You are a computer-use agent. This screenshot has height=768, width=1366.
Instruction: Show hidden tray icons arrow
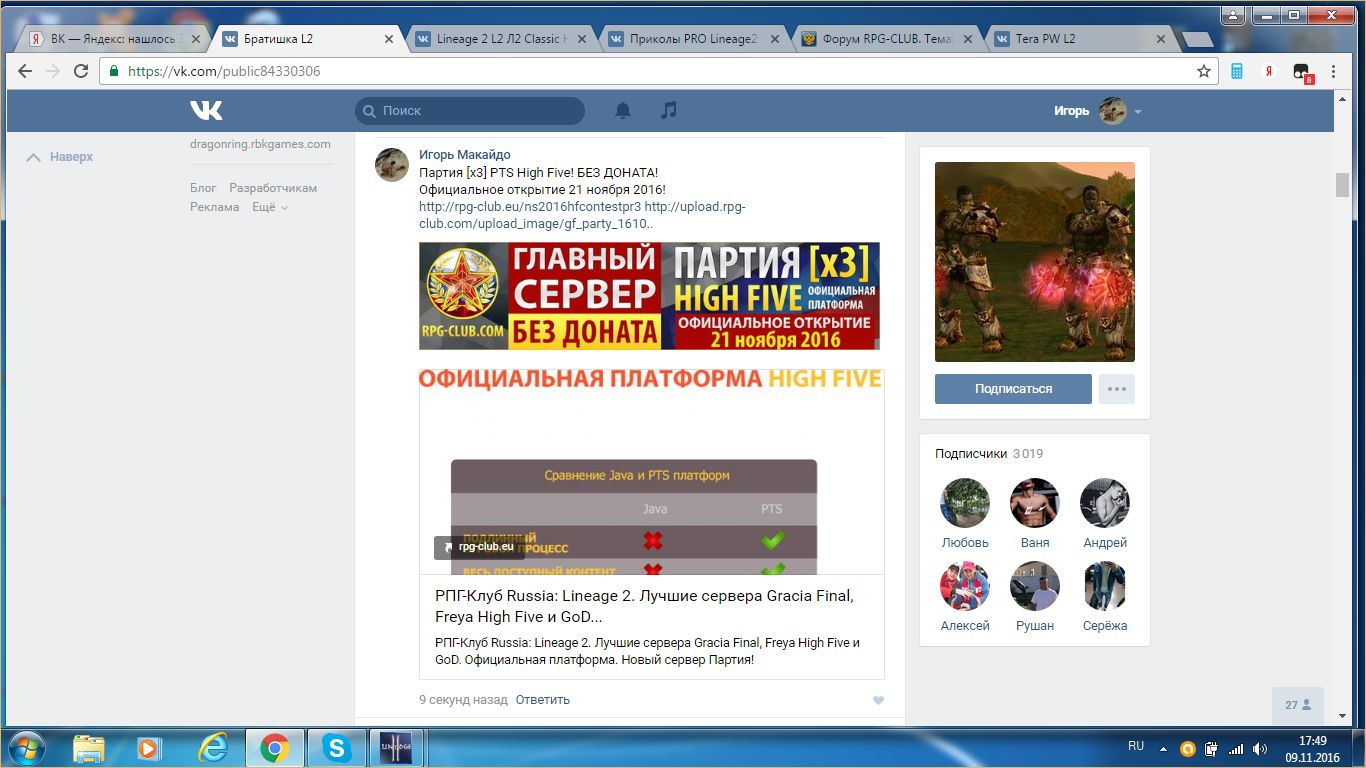coord(1163,748)
